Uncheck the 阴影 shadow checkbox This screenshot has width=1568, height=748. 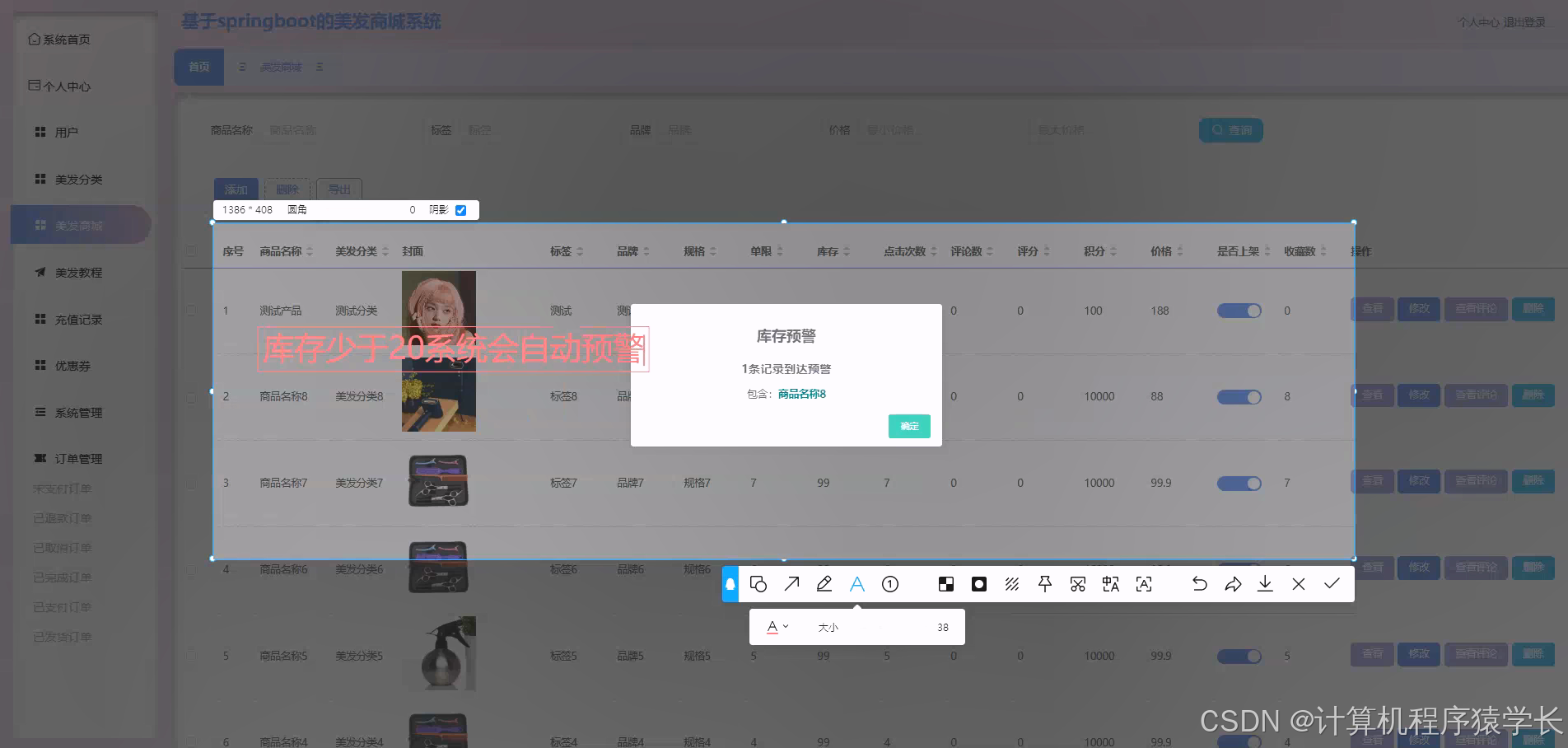(460, 209)
